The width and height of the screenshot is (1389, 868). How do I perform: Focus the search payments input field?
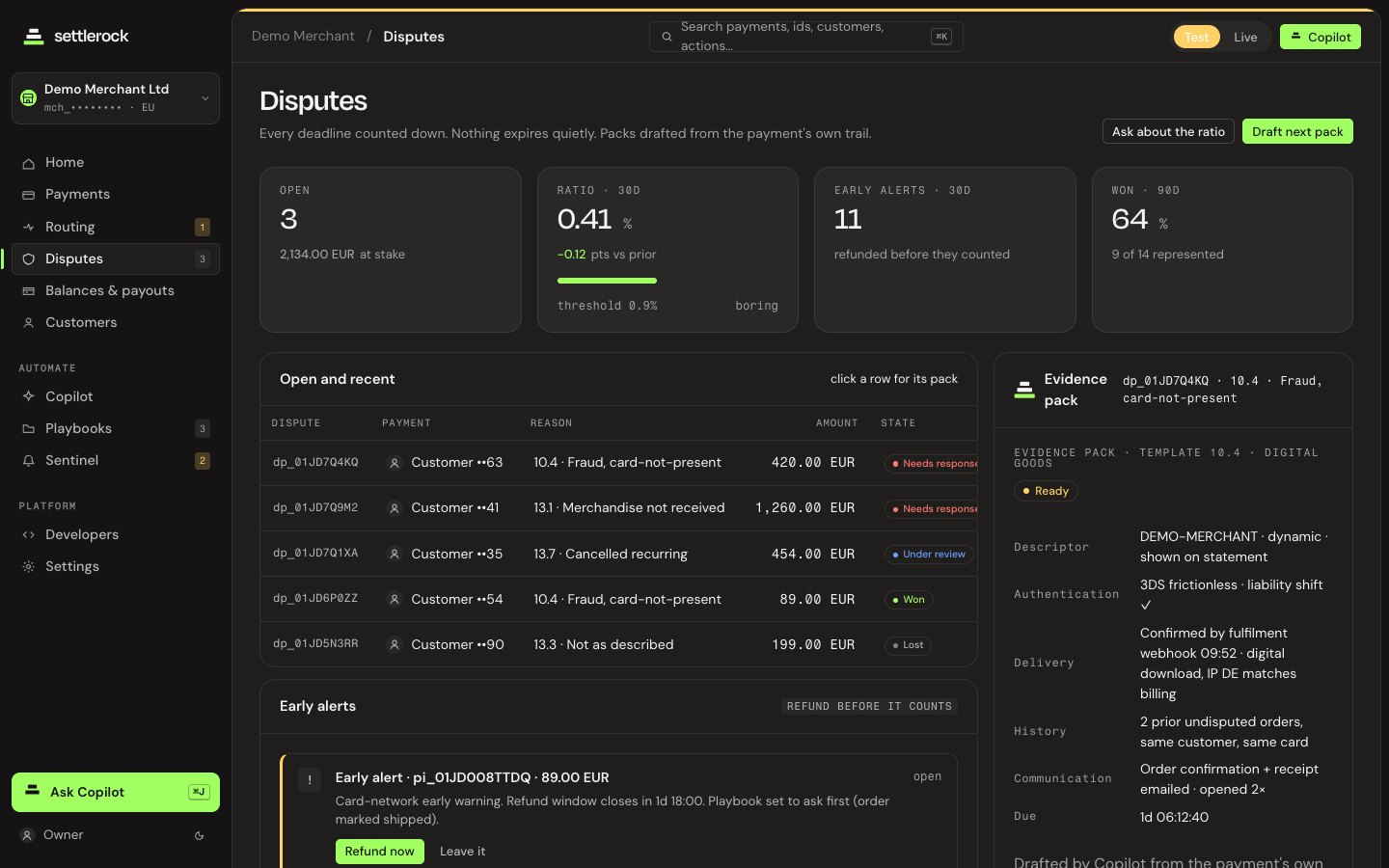tap(806, 37)
